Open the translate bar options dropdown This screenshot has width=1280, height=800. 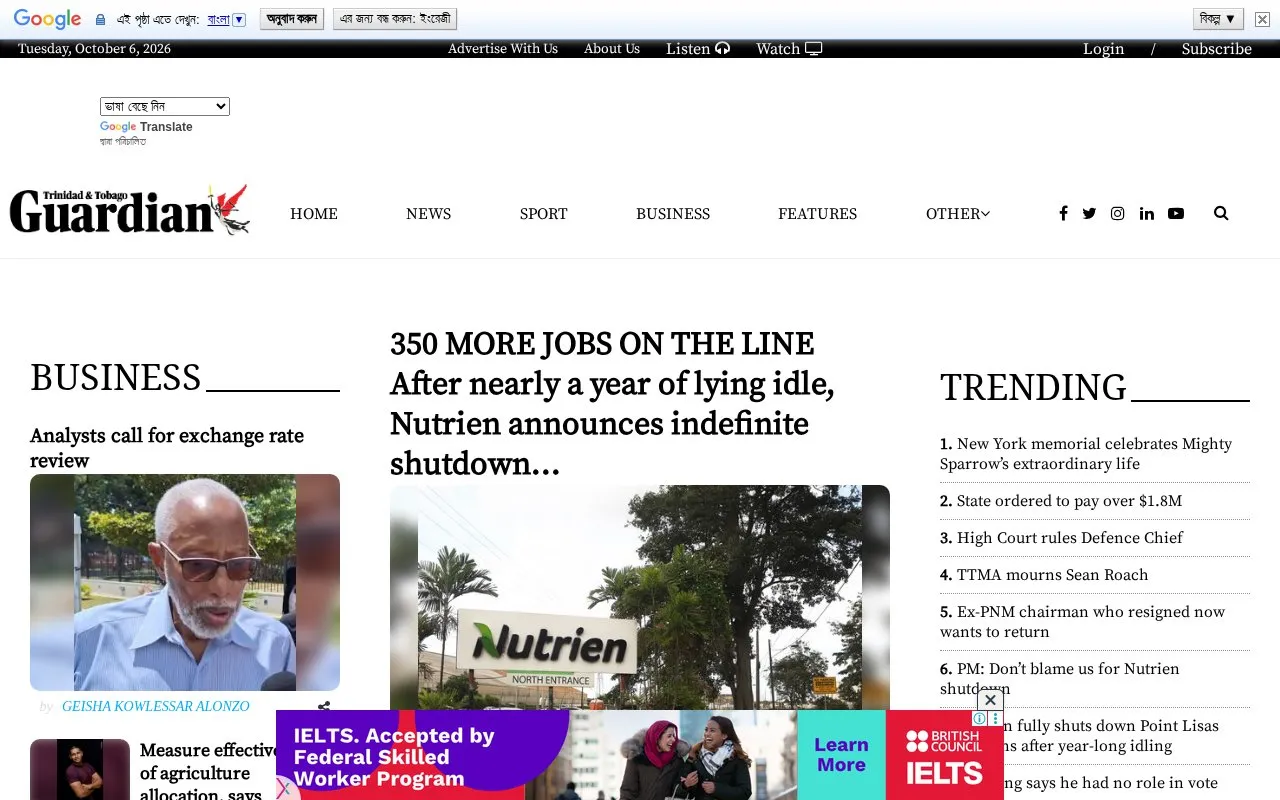coord(1218,19)
